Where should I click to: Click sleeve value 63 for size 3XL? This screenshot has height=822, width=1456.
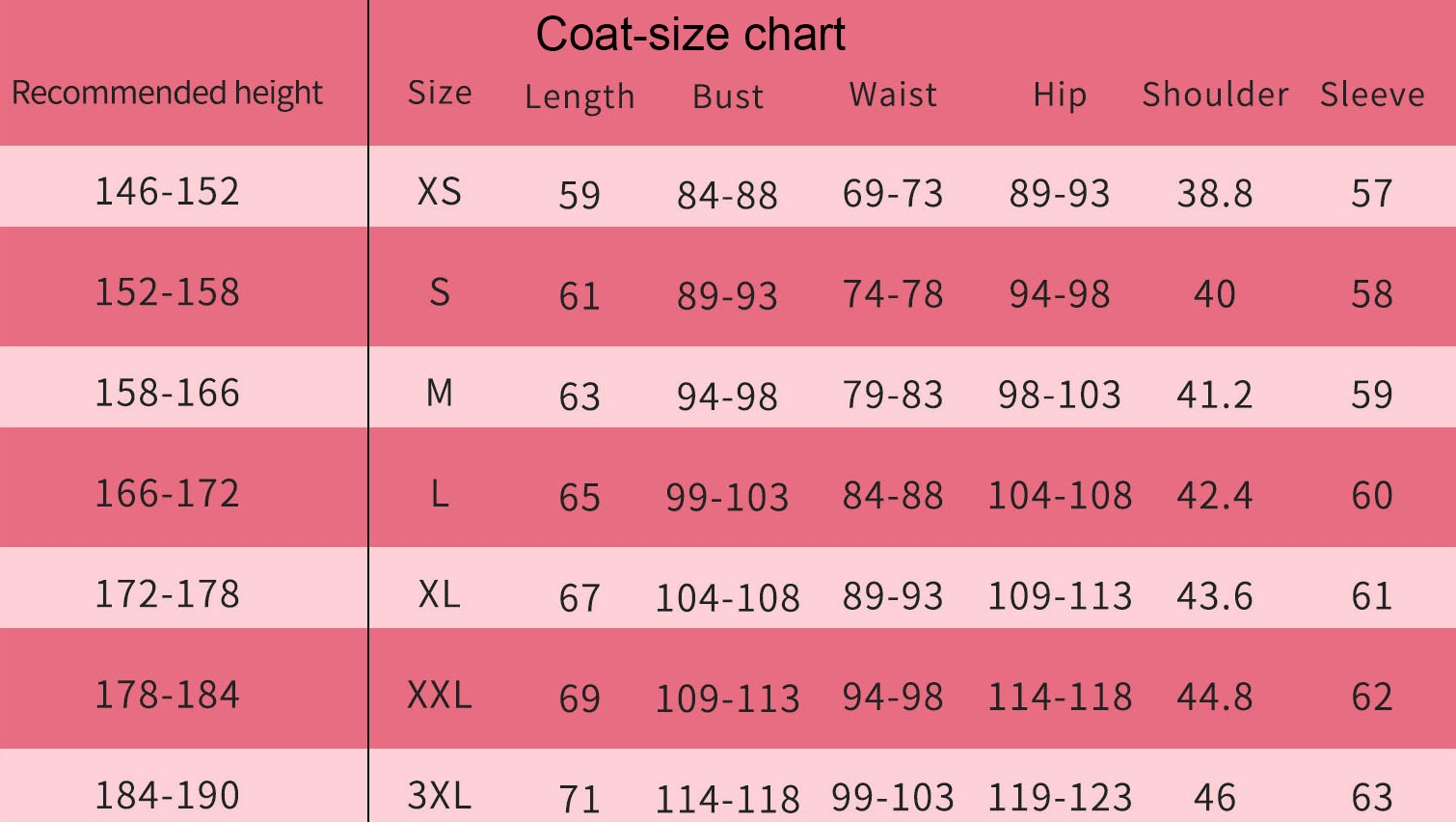pyautogui.click(x=1372, y=798)
